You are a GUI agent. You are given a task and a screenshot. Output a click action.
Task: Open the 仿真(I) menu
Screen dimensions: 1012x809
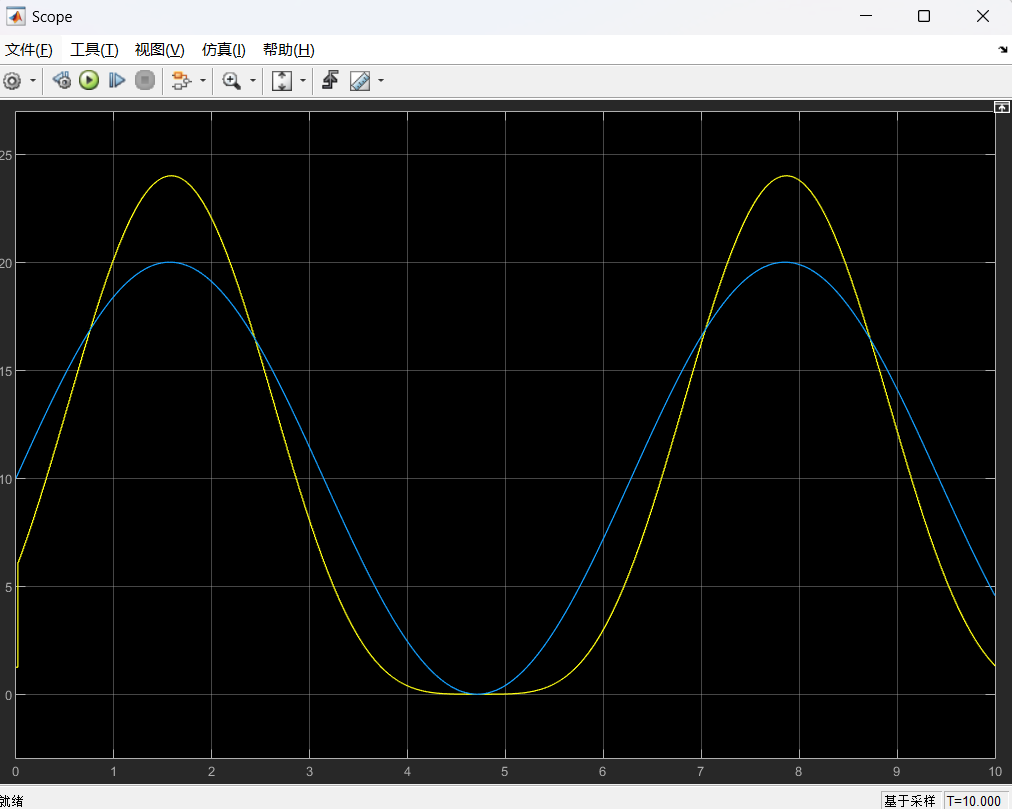pyautogui.click(x=224, y=50)
